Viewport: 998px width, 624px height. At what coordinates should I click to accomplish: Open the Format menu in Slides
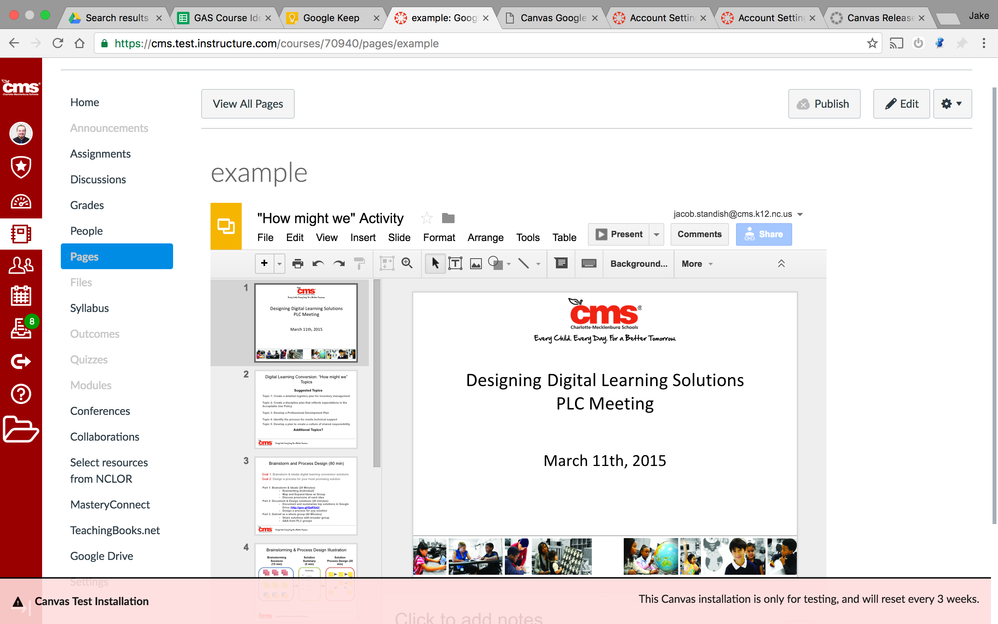439,238
